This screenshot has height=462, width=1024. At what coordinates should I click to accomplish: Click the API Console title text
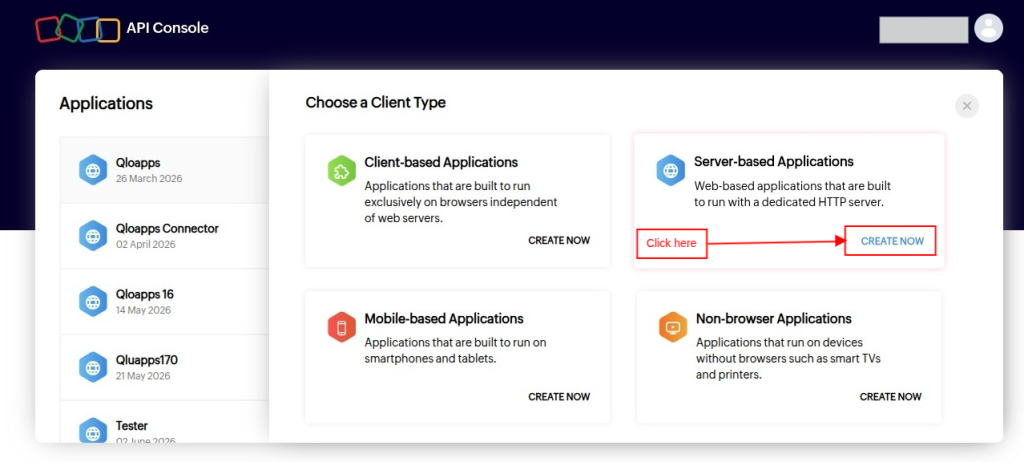pos(168,28)
